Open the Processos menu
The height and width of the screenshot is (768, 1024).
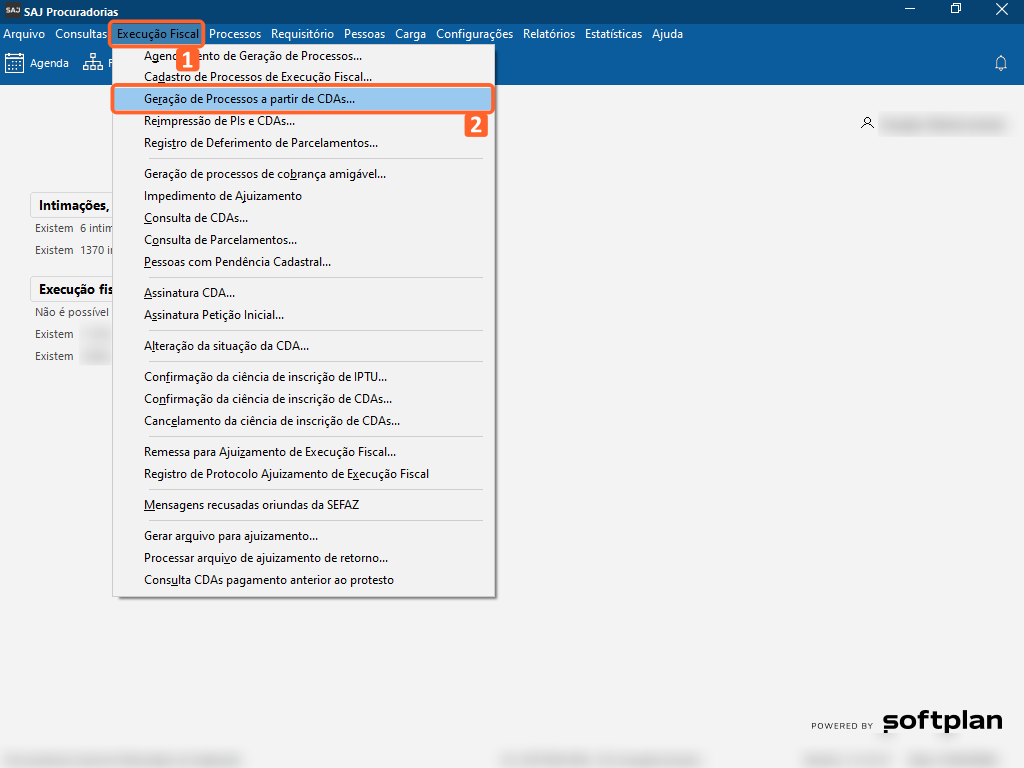coord(235,34)
